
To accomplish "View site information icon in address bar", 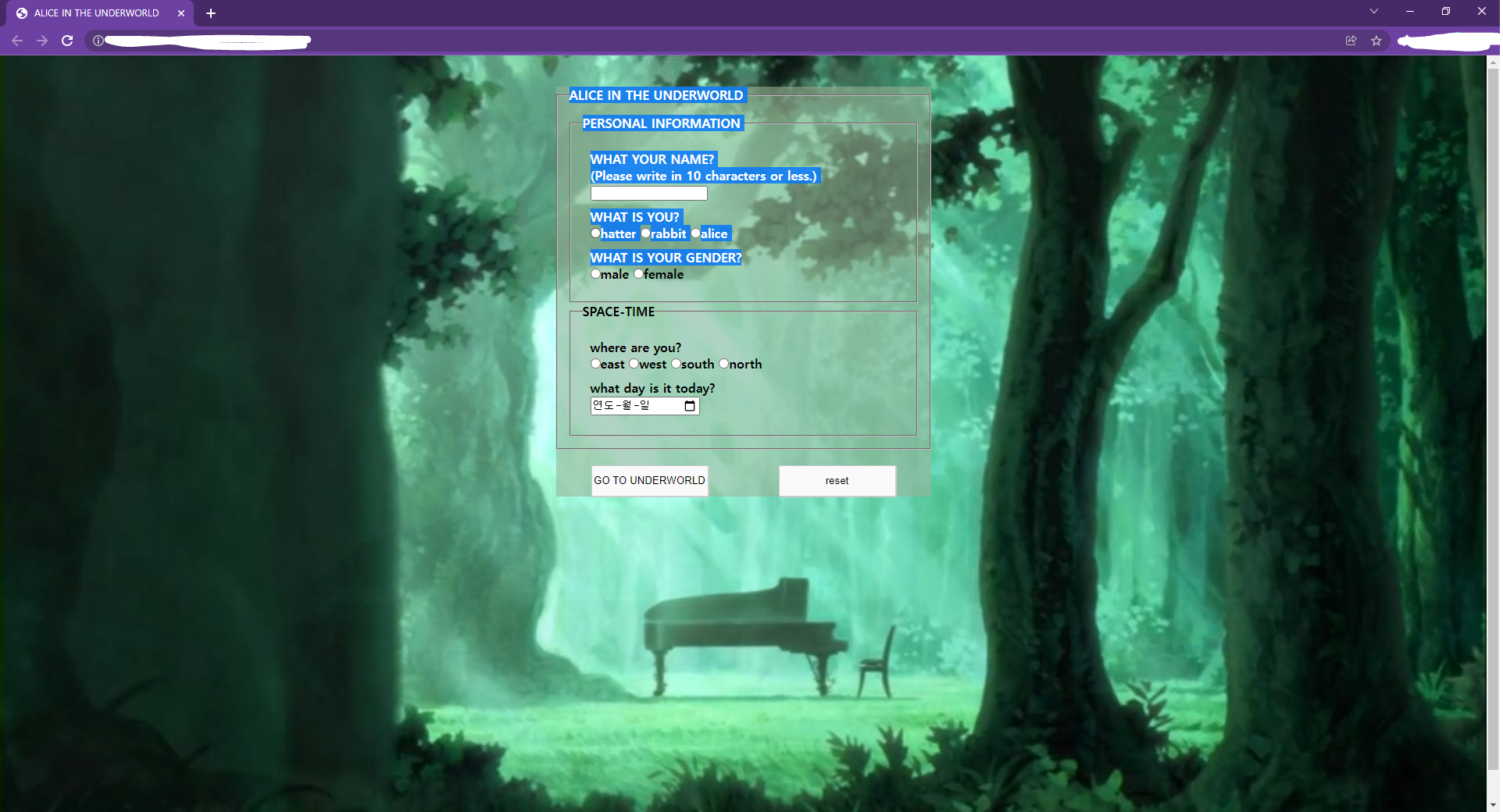I will coord(98,41).
